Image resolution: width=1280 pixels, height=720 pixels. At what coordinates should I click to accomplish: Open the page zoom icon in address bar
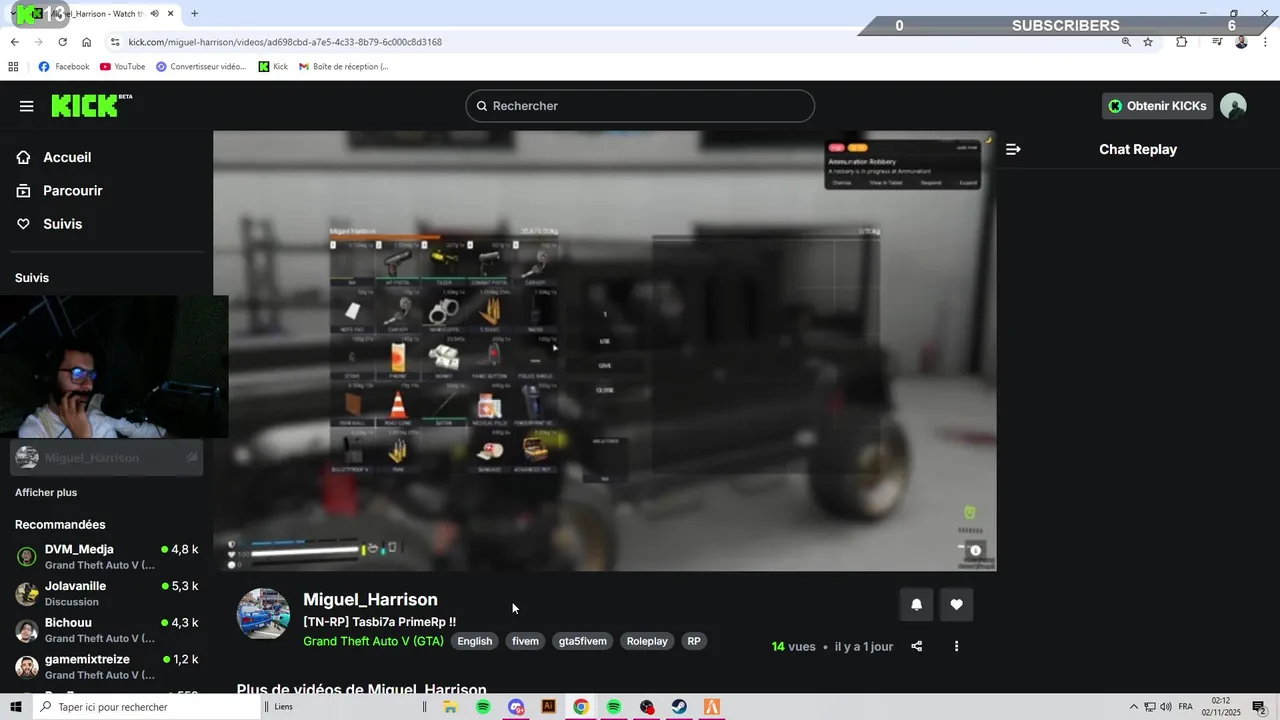pyautogui.click(x=1126, y=42)
